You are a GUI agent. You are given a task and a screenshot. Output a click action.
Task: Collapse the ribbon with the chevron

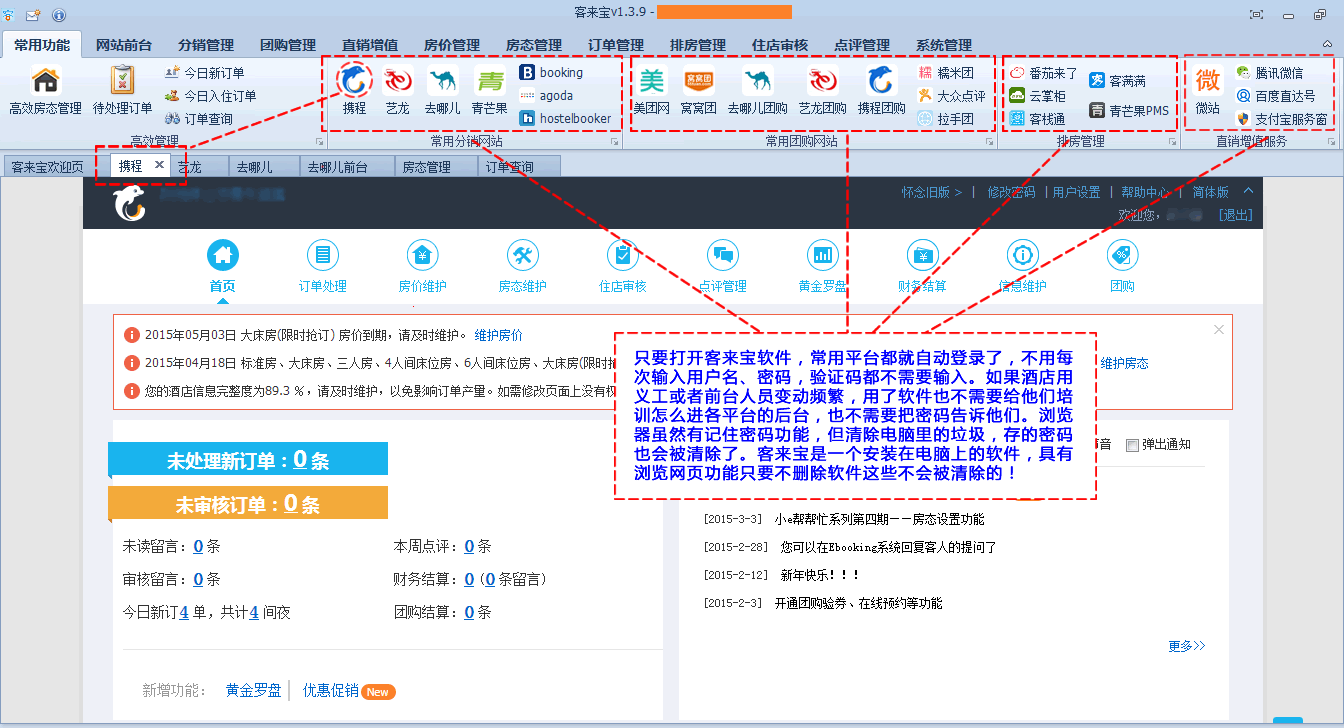(x=1327, y=45)
